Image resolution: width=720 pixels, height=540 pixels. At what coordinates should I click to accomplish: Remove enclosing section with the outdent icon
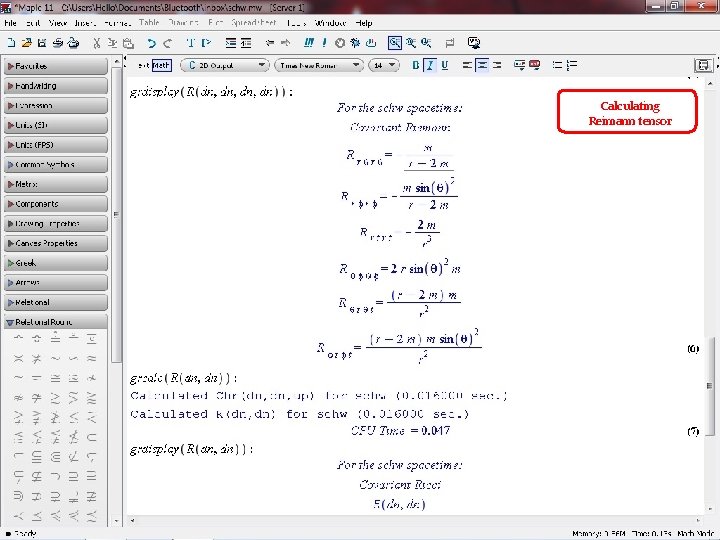(246, 43)
